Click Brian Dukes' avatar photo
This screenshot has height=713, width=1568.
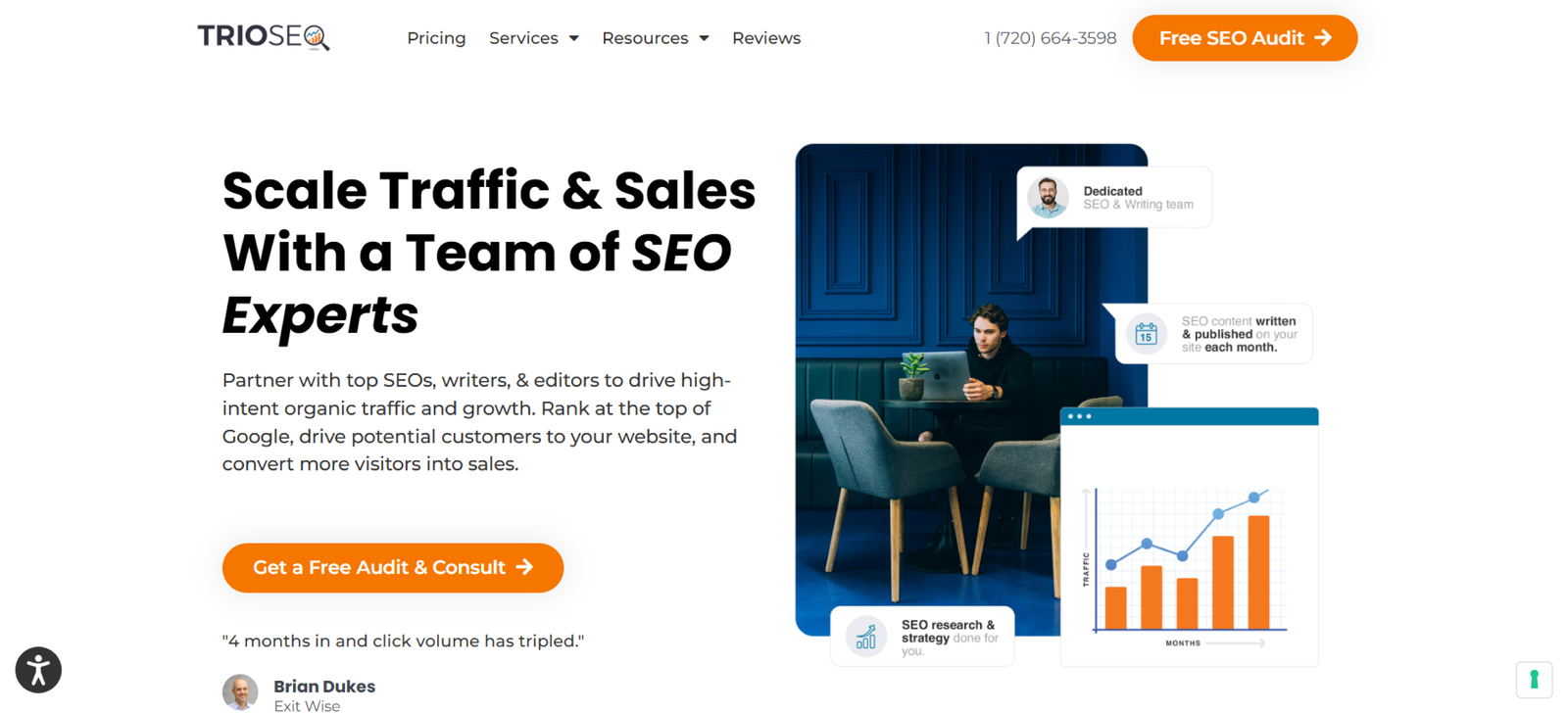240,691
